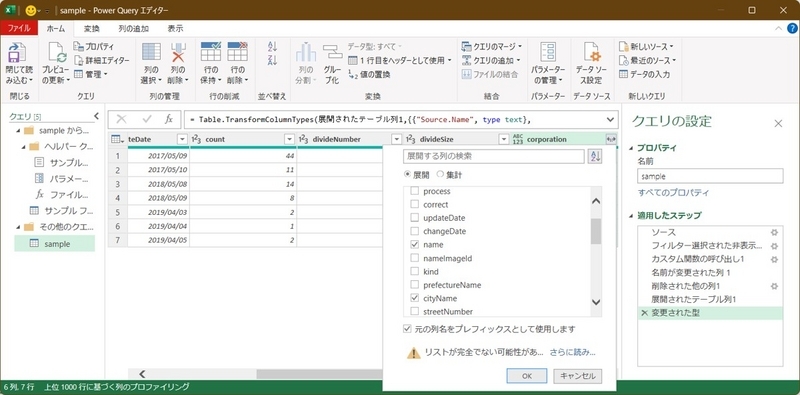Check the kind checkbox
This screenshot has width=800, height=395.
pyautogui.click(x=415, y=271)
